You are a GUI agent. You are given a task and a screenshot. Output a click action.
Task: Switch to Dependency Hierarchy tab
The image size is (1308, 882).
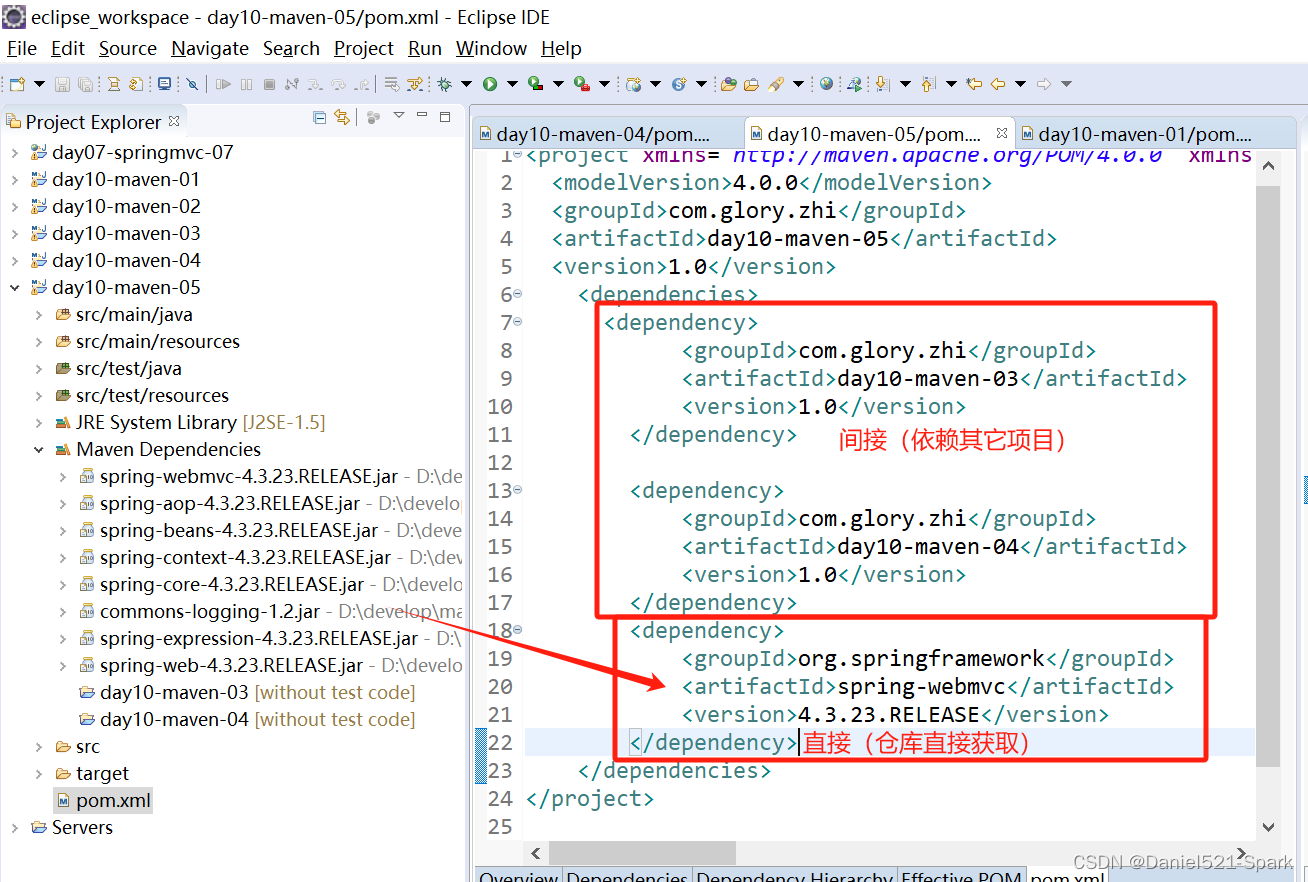tap(794, 877)
